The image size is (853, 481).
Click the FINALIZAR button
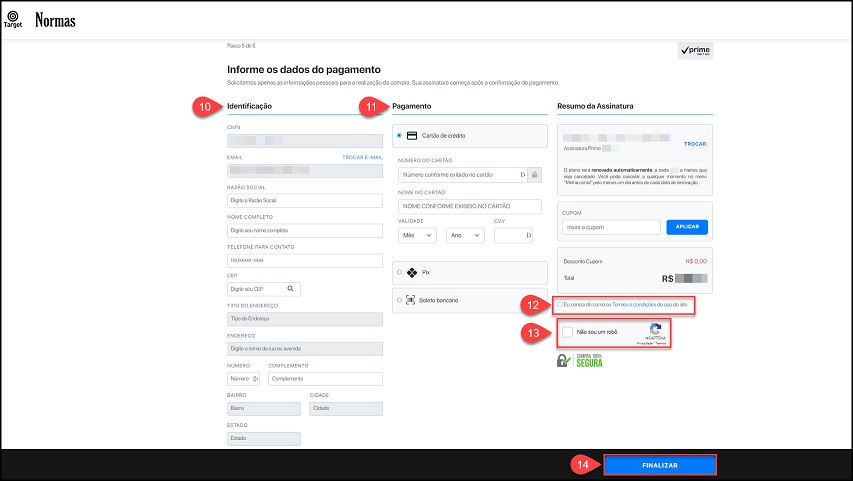659,466
